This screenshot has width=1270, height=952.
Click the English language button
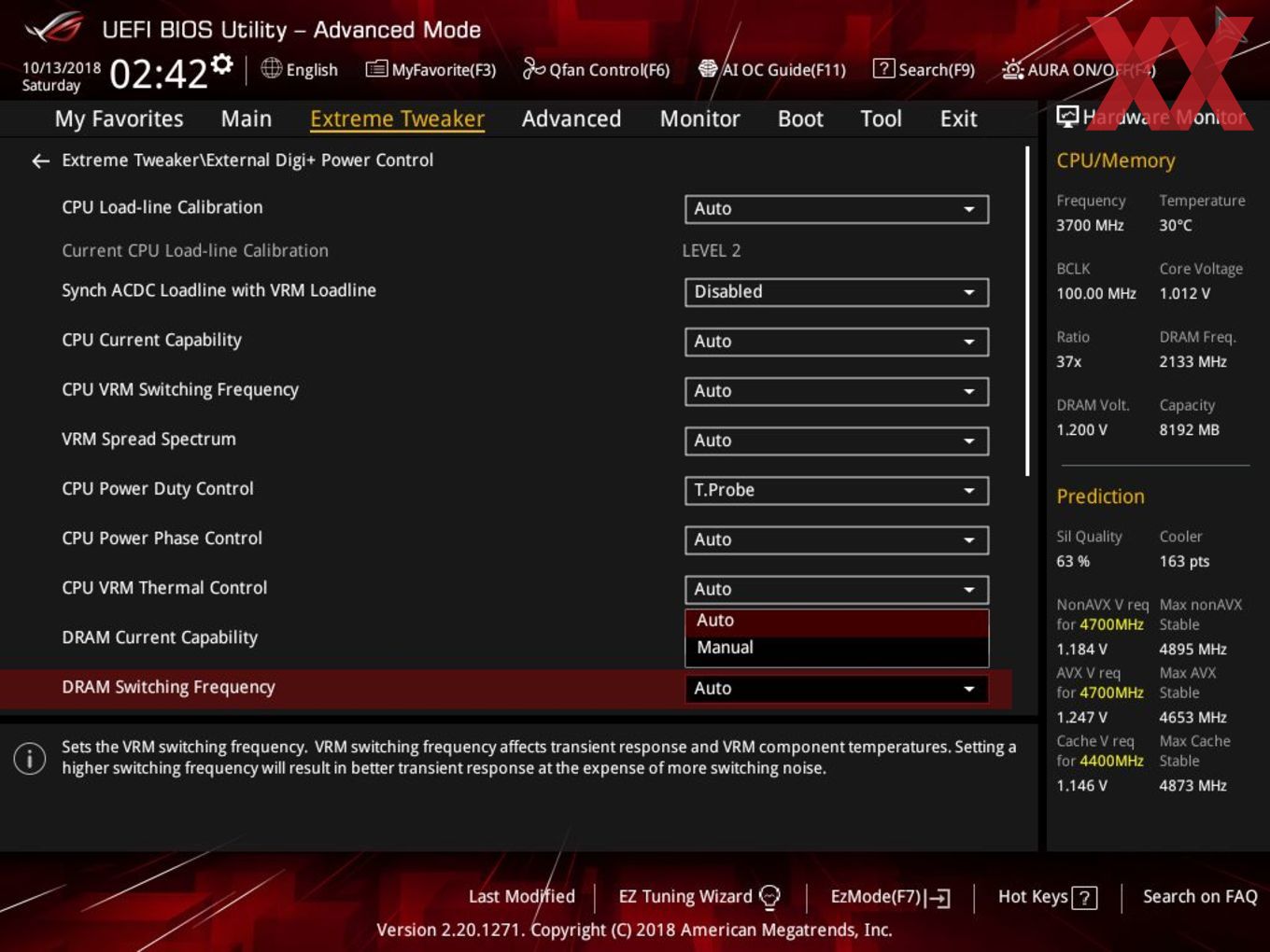pyautogui.click(x=300, y=69)
